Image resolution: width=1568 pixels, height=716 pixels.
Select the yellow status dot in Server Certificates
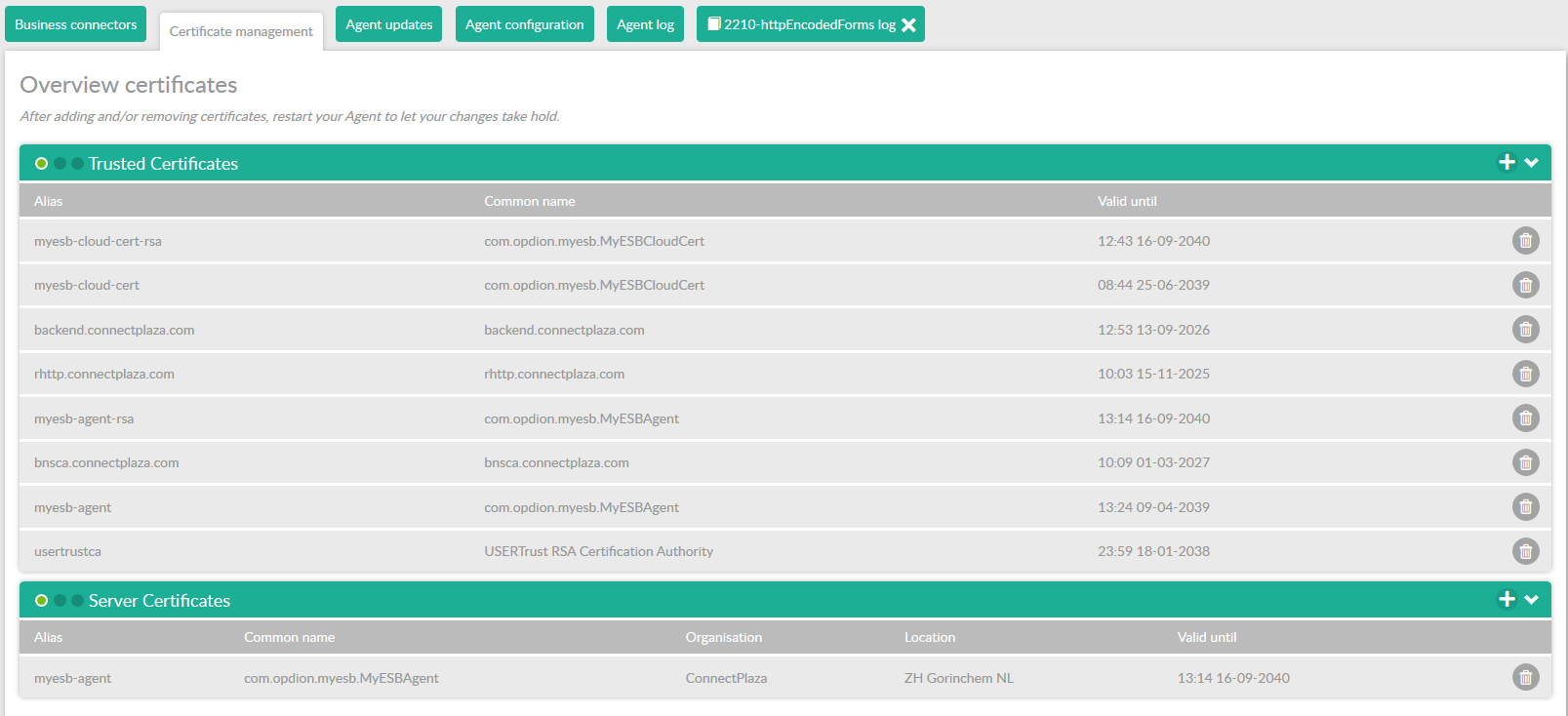[x=41, y=601]
